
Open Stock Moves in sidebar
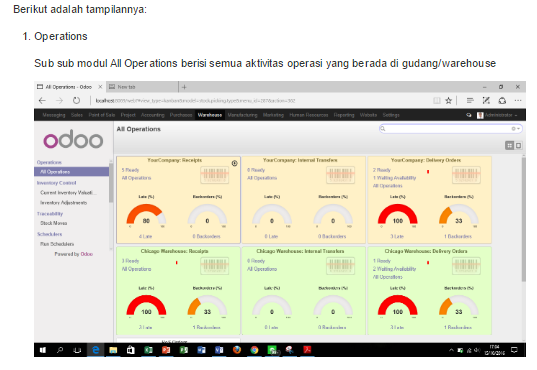point(53,223)
